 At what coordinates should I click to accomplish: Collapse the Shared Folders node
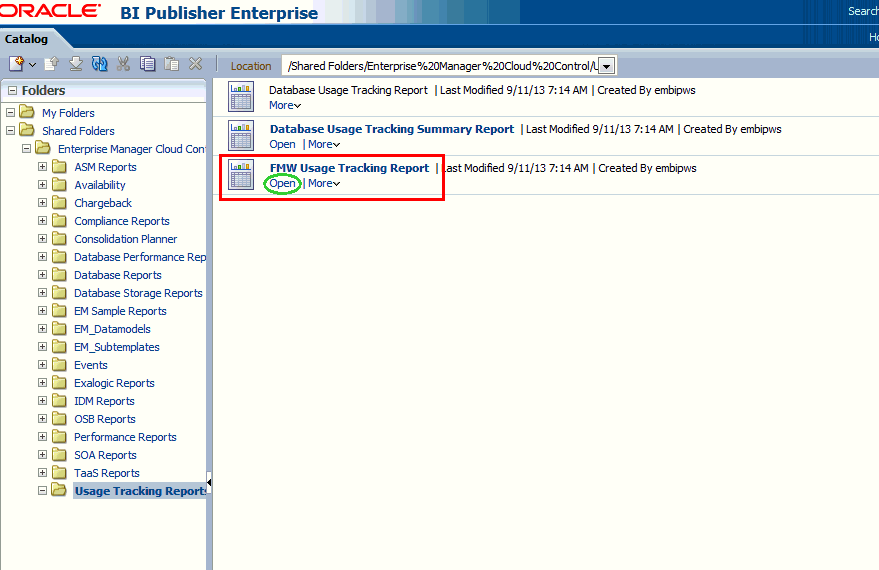10,131
